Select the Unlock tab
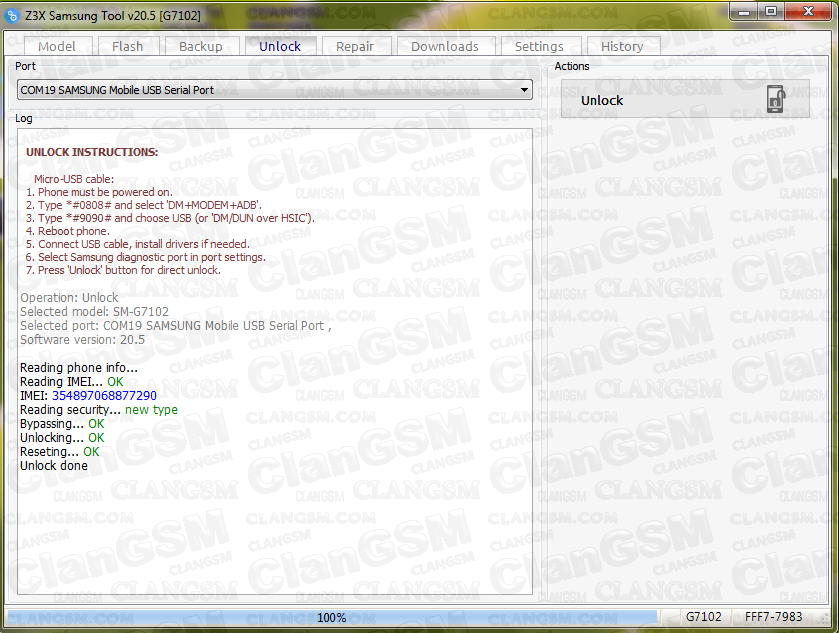 (x=280, y=46)
